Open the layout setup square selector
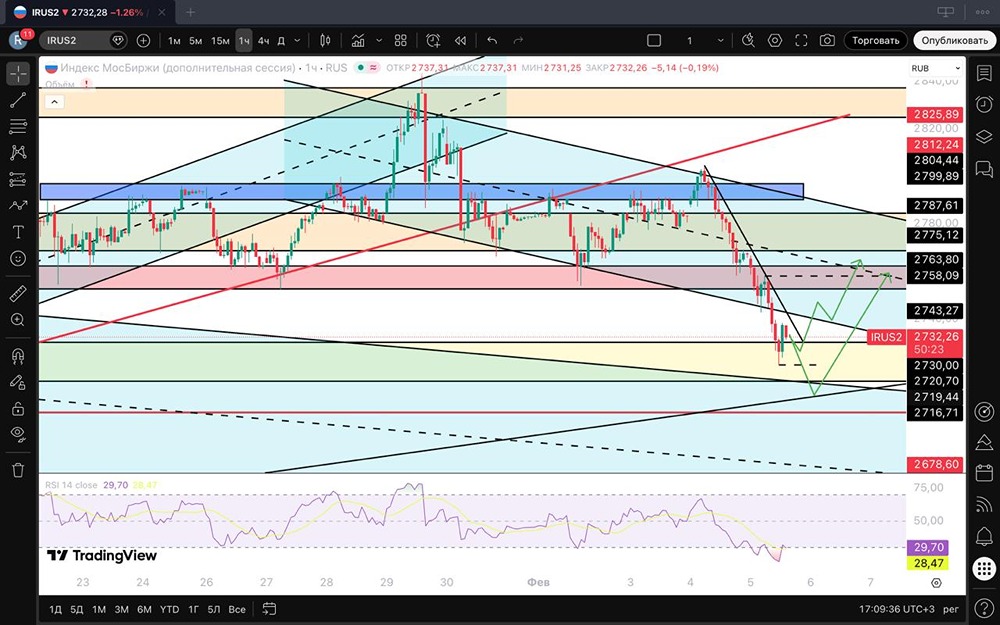 pos(654,40)
